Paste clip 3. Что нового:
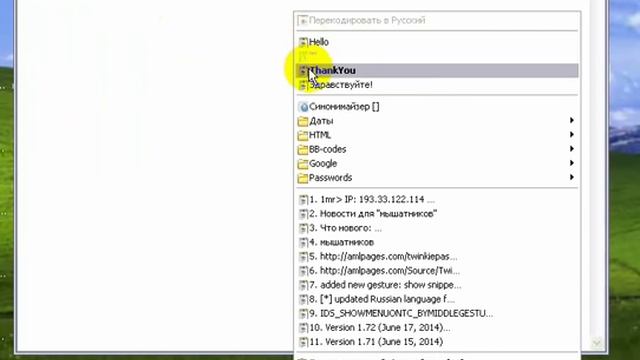640x360 pixels. point(437,228)
